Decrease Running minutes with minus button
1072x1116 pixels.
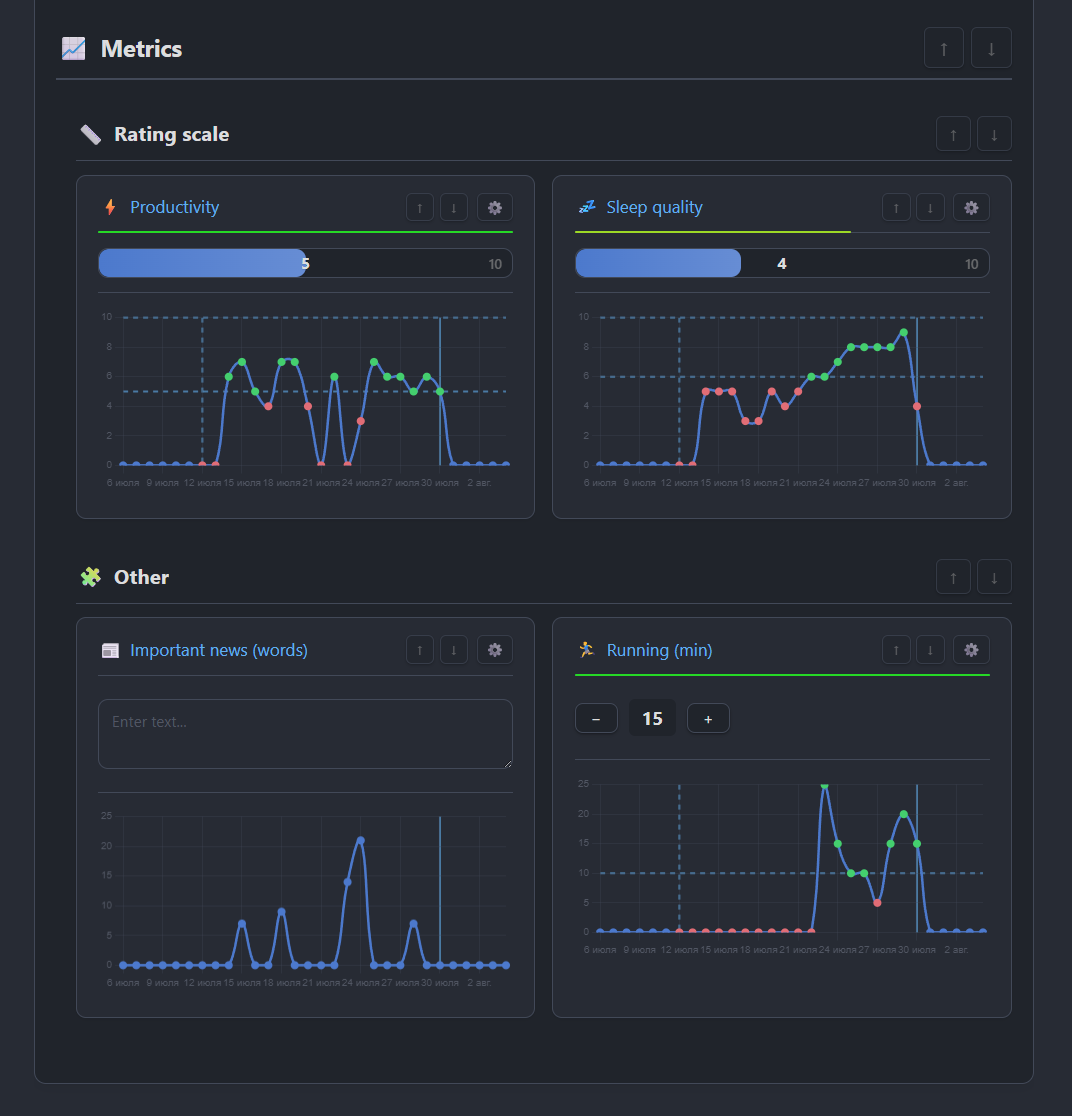tap(596, 719)
